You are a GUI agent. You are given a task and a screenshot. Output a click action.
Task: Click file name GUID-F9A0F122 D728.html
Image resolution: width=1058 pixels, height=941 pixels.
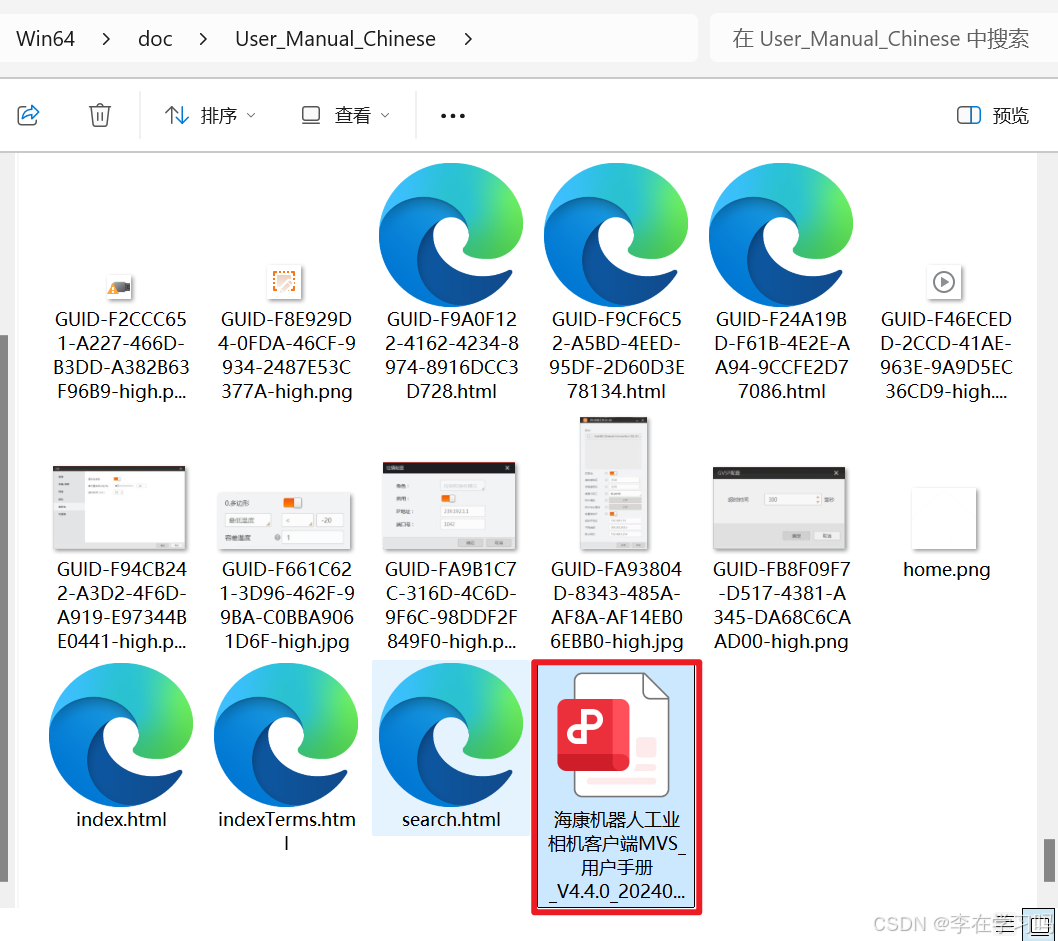click(x=451, y=355)
